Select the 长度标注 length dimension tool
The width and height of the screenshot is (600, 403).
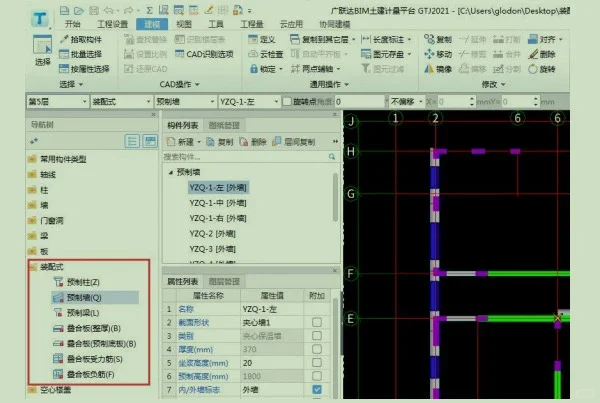coord(385,39)
